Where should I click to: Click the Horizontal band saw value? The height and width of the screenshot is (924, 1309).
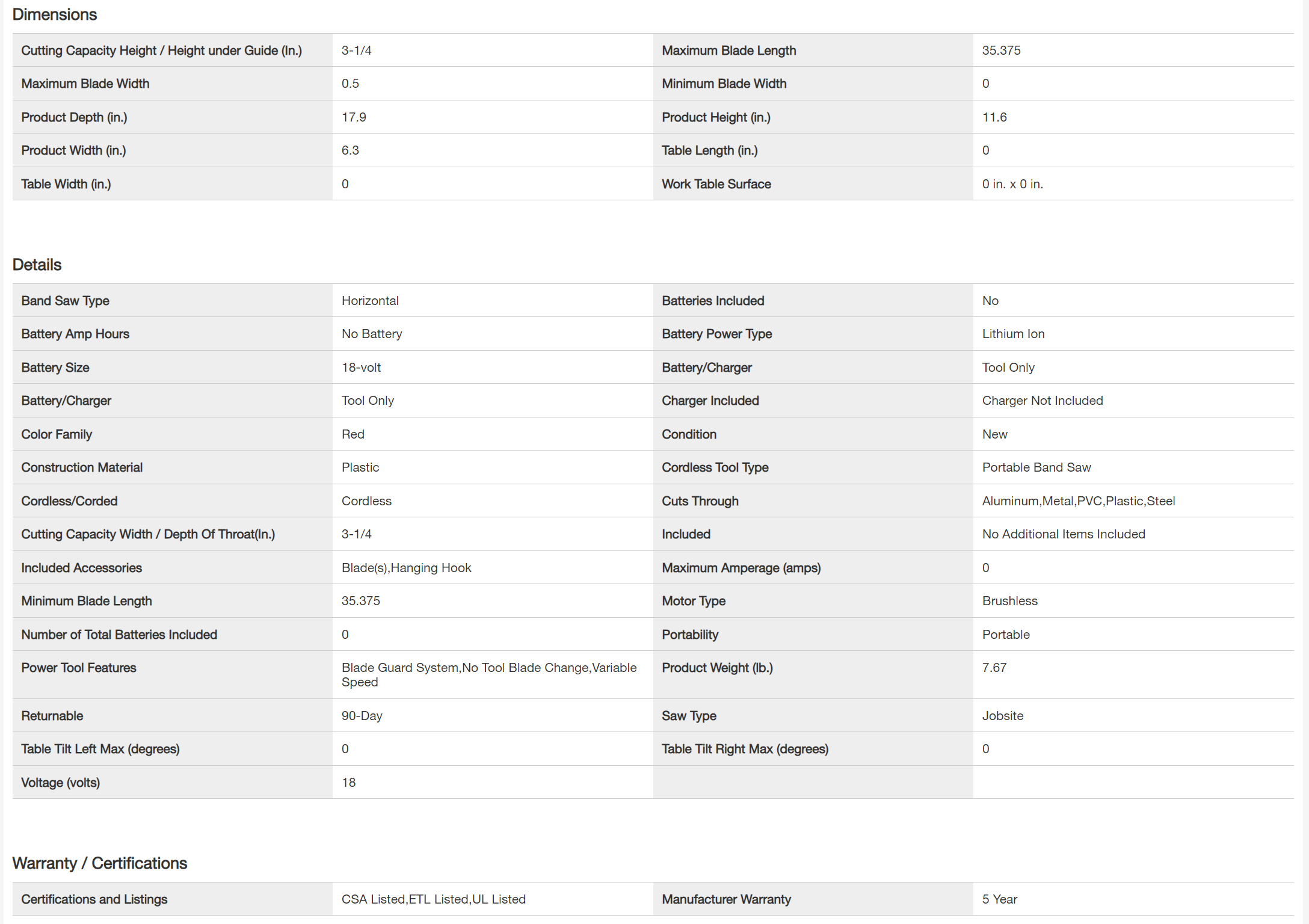click(370, 301)
